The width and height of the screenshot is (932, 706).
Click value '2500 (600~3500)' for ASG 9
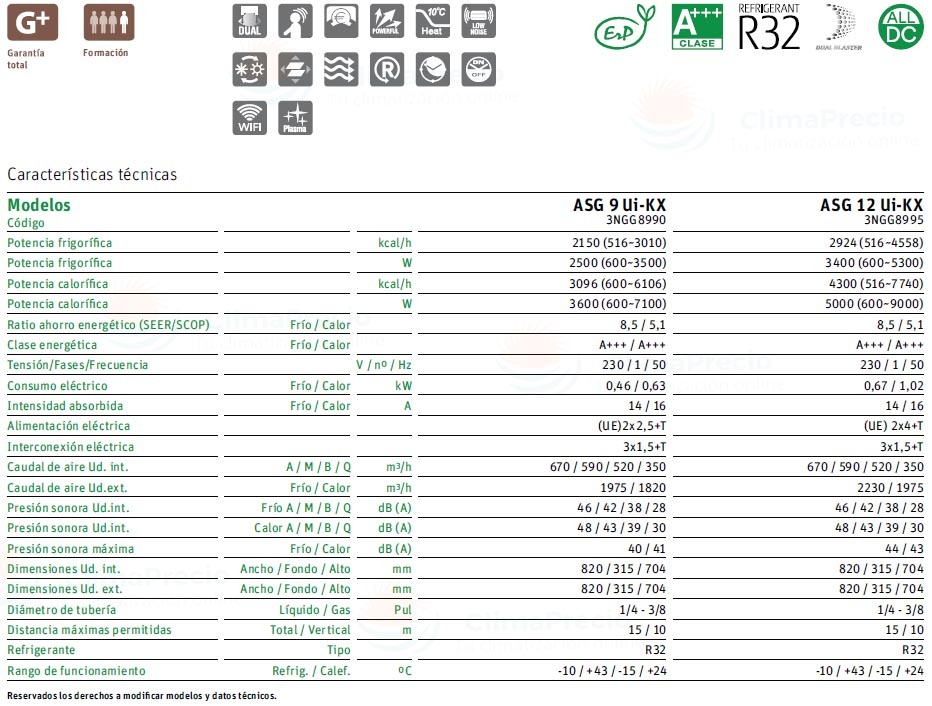(x=618, y=263)
